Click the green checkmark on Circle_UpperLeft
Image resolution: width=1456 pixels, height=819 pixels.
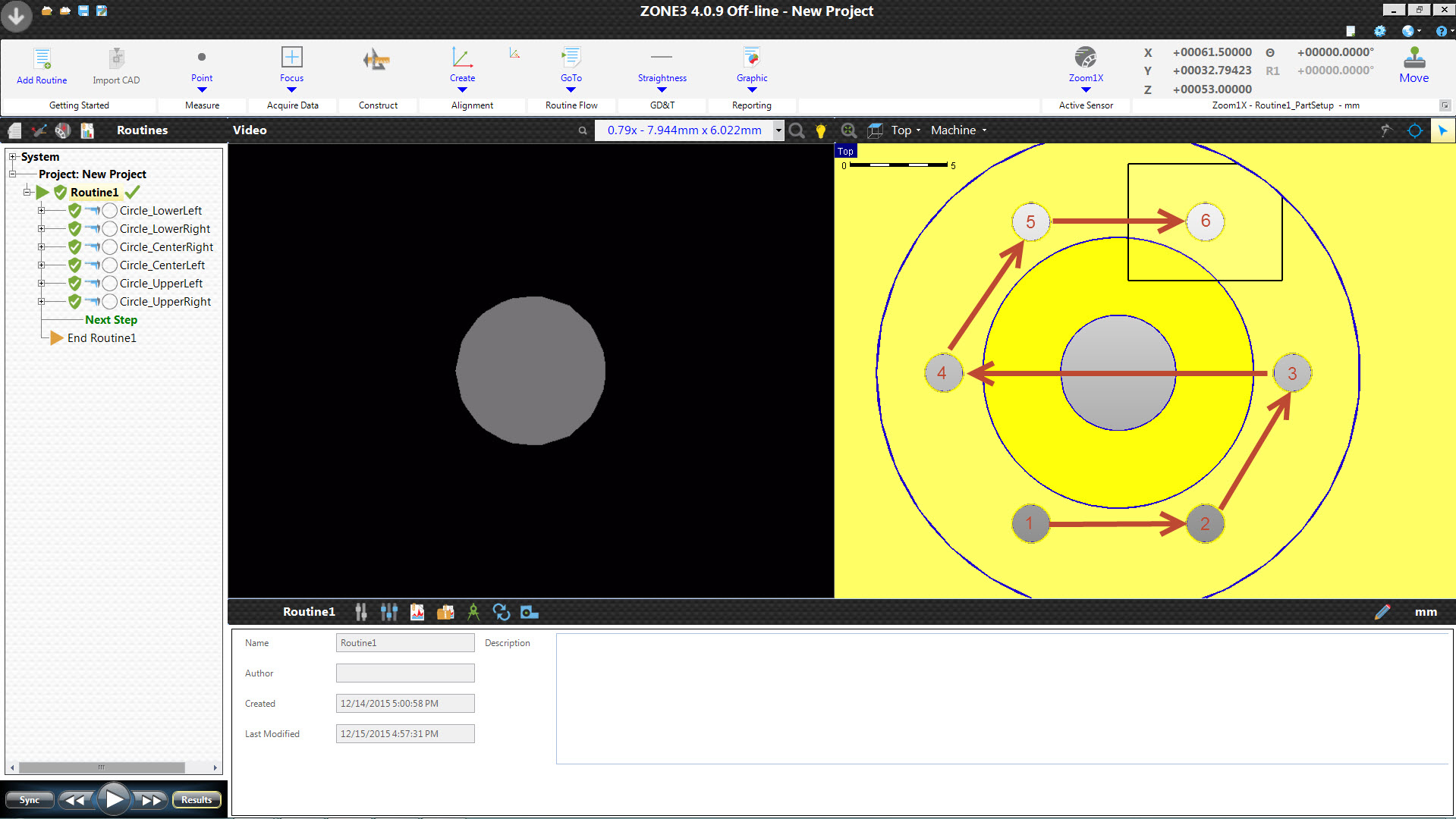(x=74, y=283)
